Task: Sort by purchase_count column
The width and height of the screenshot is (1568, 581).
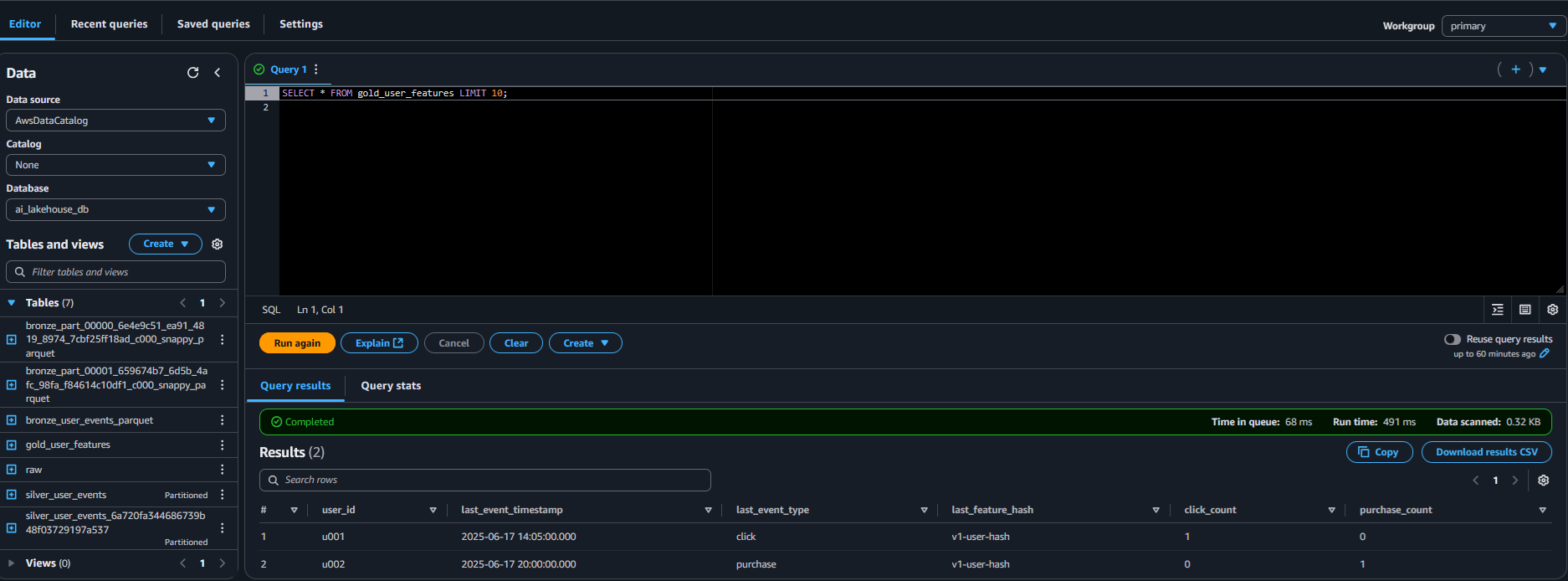Action: point(1542,510)
